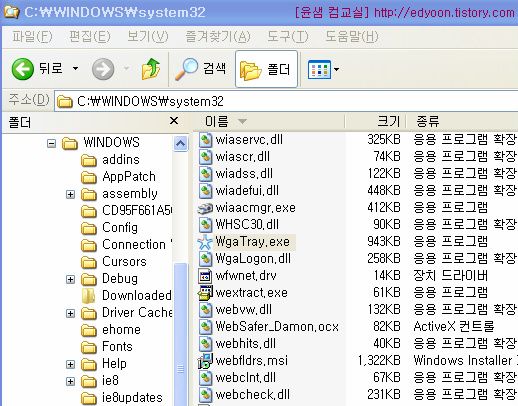Viewport: 518px width, 406px height.
Task: Expand the assembly folder node
Action: tap(70, 194)
